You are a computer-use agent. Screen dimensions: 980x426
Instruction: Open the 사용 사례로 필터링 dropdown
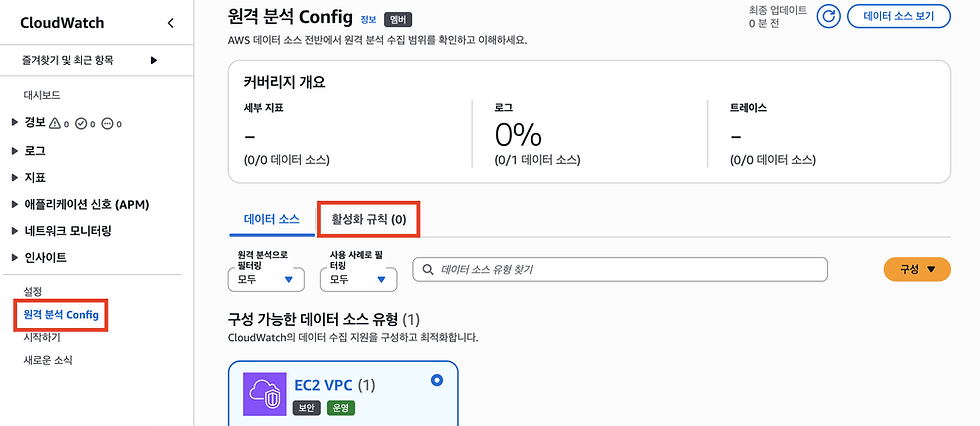(x=359, y=279)
